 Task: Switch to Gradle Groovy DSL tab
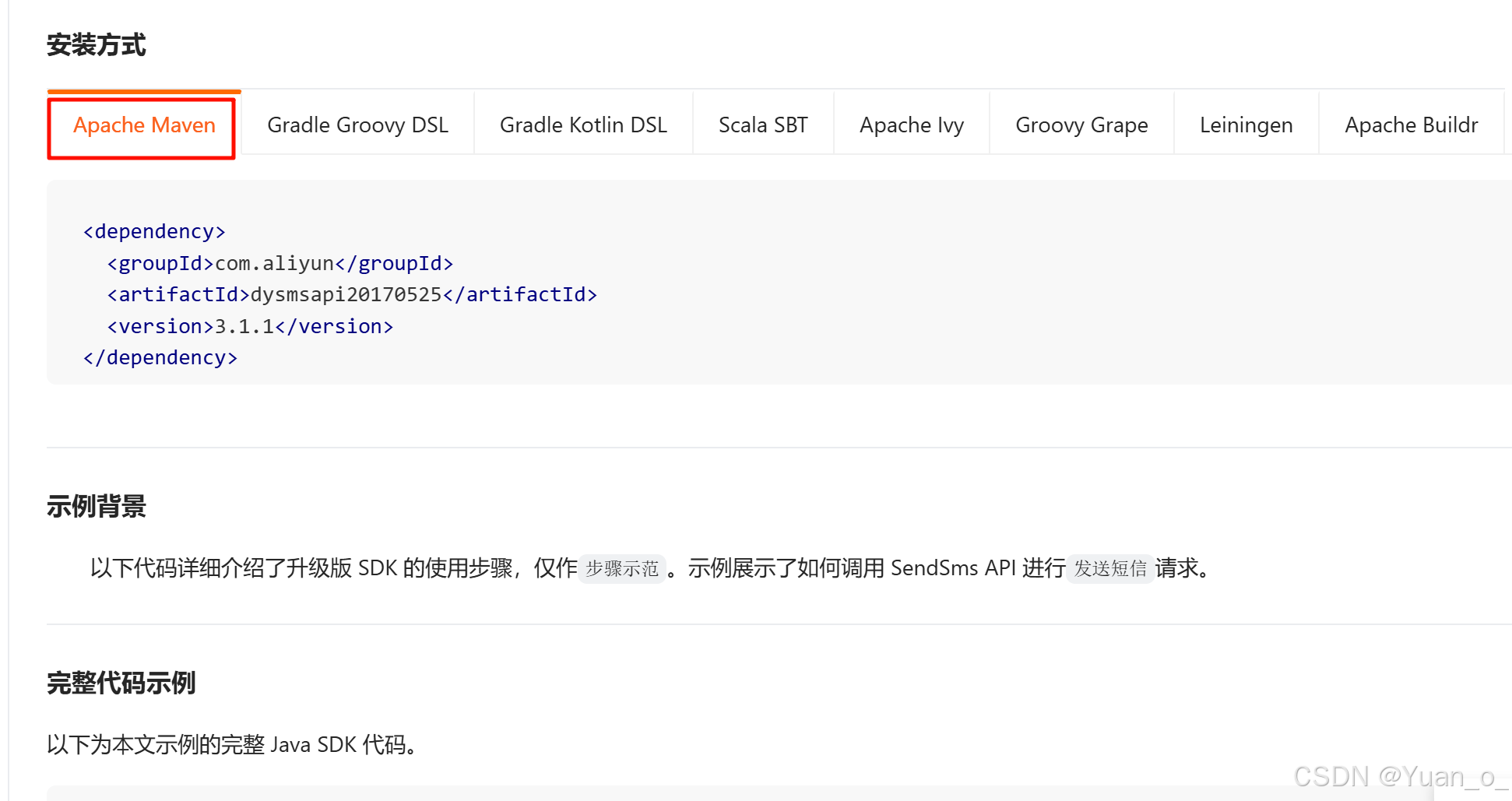[x=358, y=125]
